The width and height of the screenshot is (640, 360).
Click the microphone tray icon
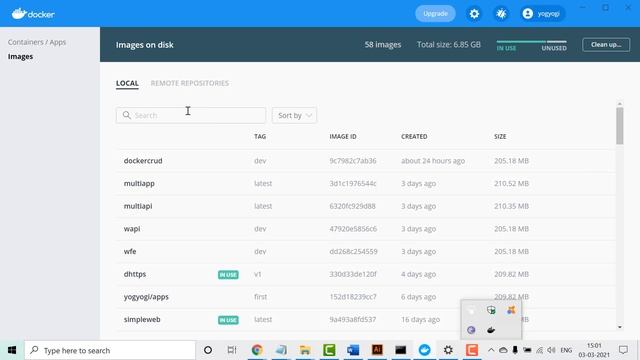(x=515, y=350)
